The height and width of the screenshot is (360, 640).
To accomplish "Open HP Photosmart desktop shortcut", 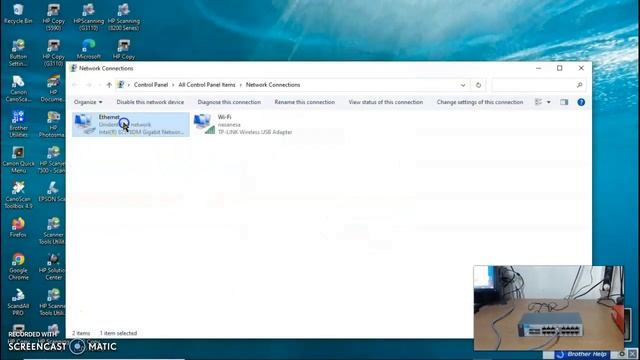I will [x=52, y=124].
